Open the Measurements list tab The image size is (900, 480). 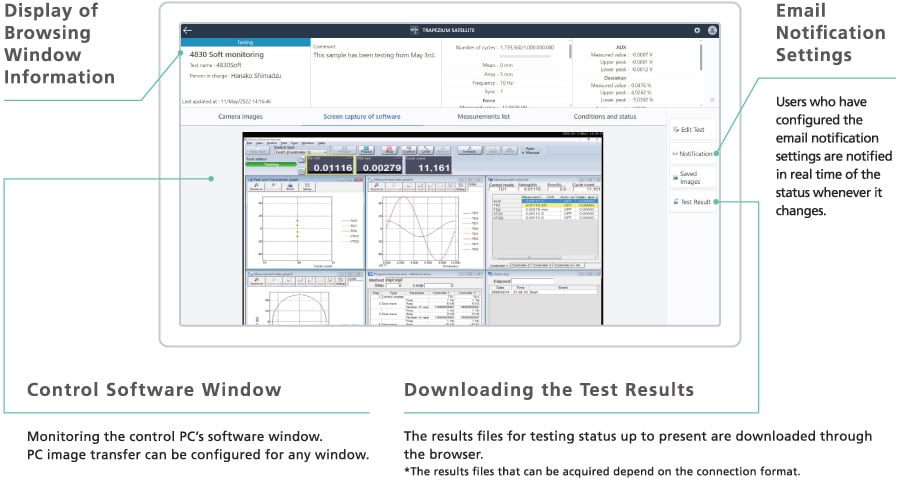tap(483, 116)
